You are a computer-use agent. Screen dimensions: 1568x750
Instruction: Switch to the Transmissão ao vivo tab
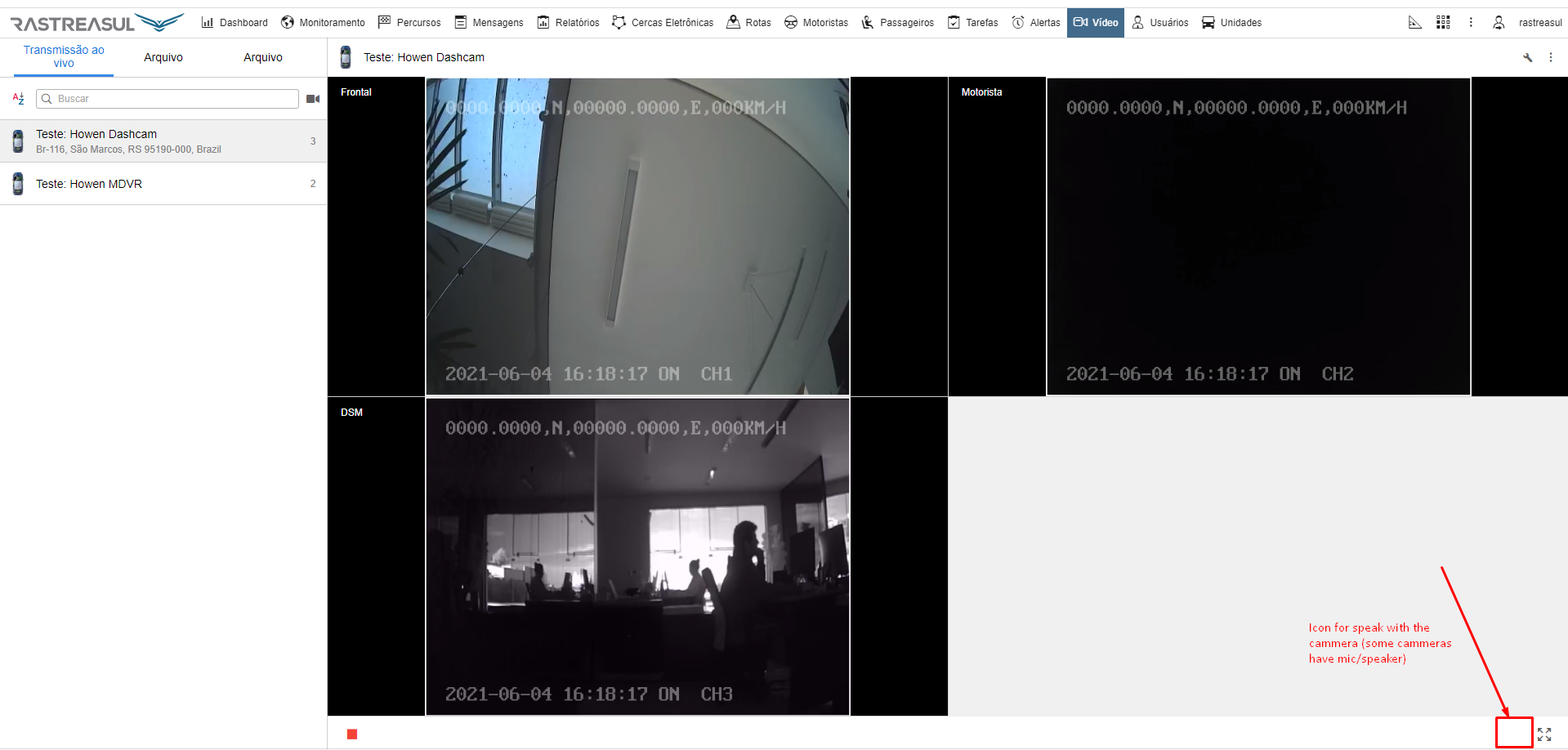pyautogui.click(x=64, y=56)
